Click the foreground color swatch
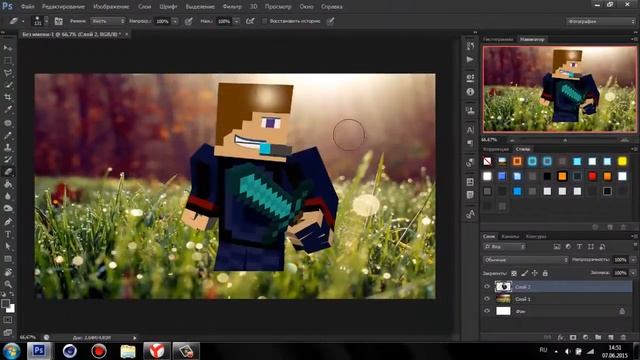 5,304
